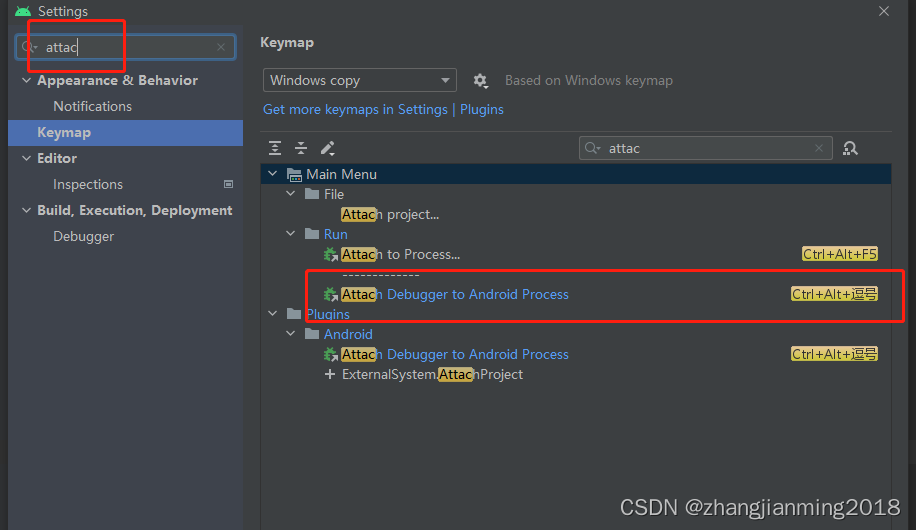
Task: Clear the settings search field
Action: [x=221, y=47]
